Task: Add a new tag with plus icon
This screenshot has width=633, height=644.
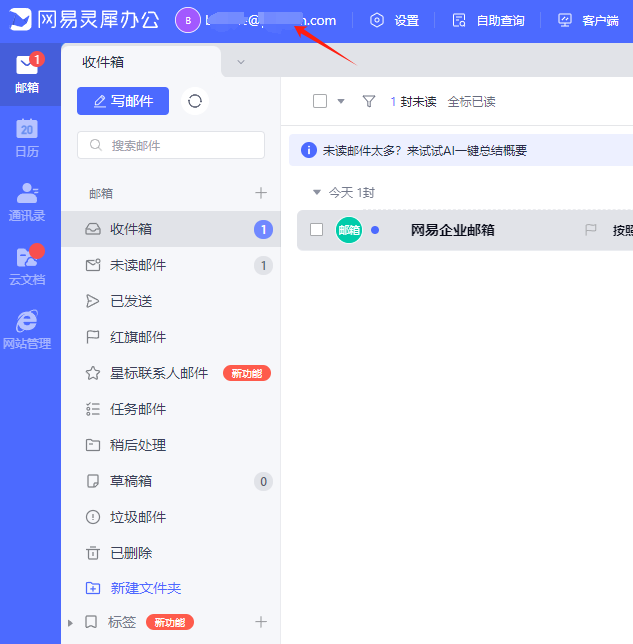Action: [261, 622]
